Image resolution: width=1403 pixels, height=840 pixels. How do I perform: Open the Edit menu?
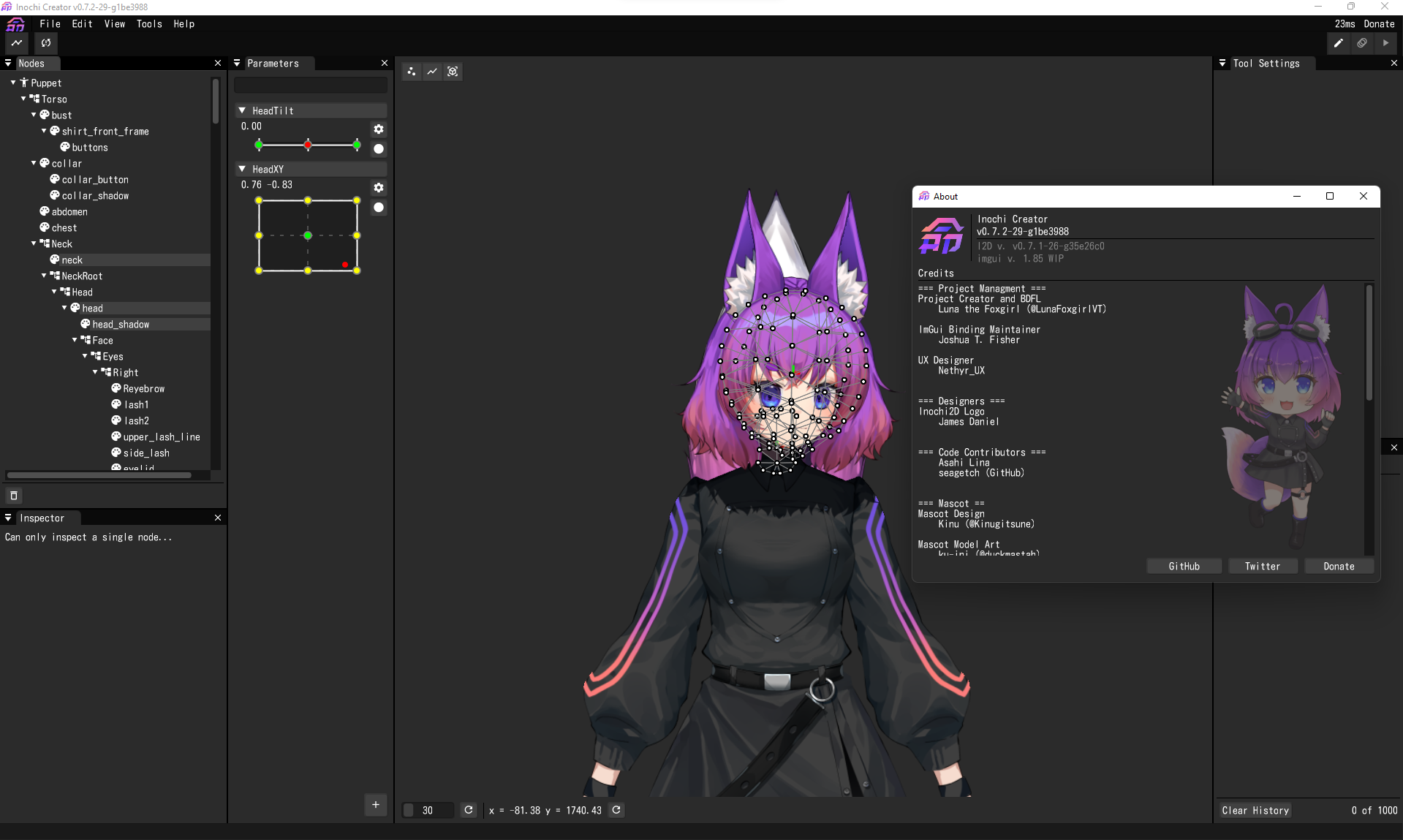(82, 24)
